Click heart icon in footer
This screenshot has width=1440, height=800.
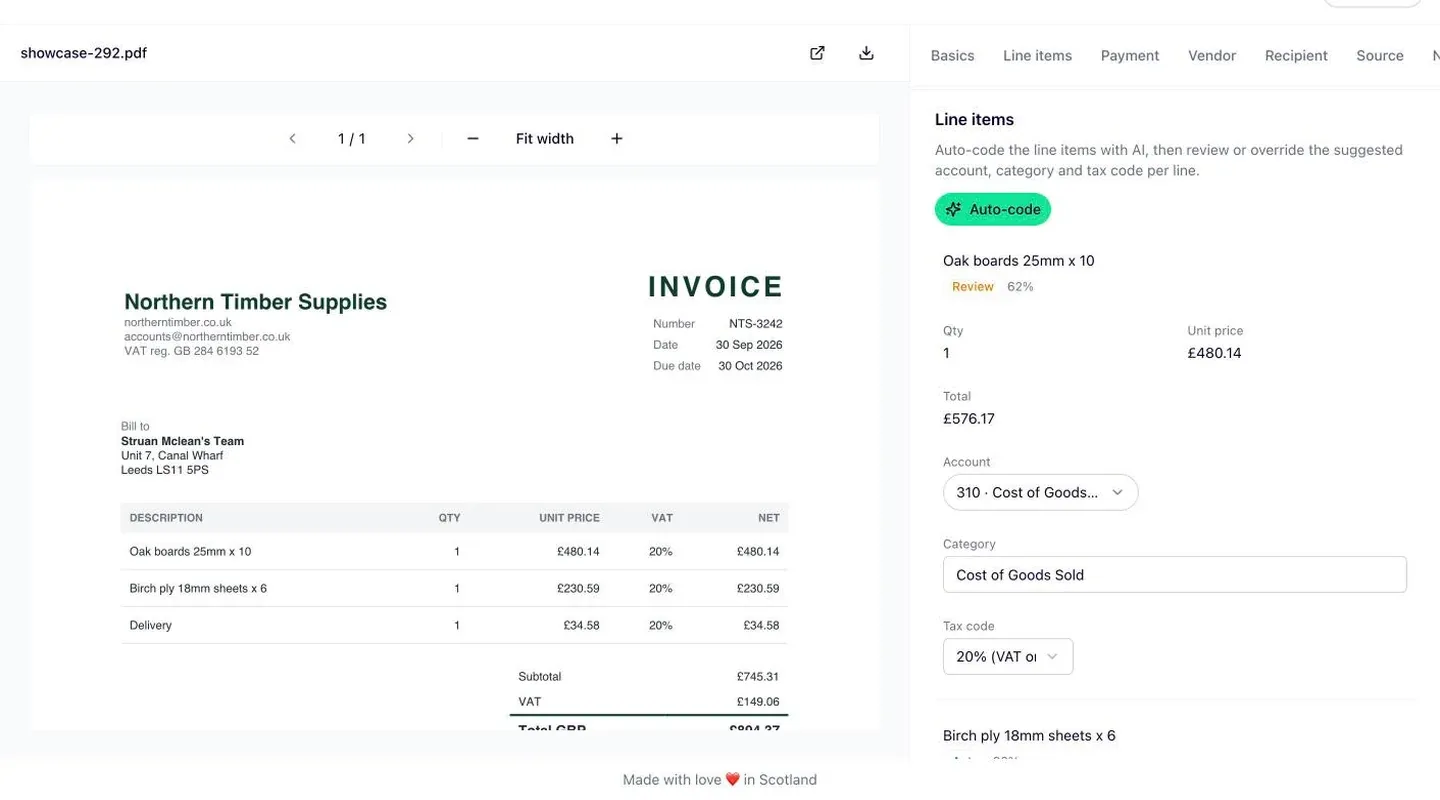tap(732, 780)
